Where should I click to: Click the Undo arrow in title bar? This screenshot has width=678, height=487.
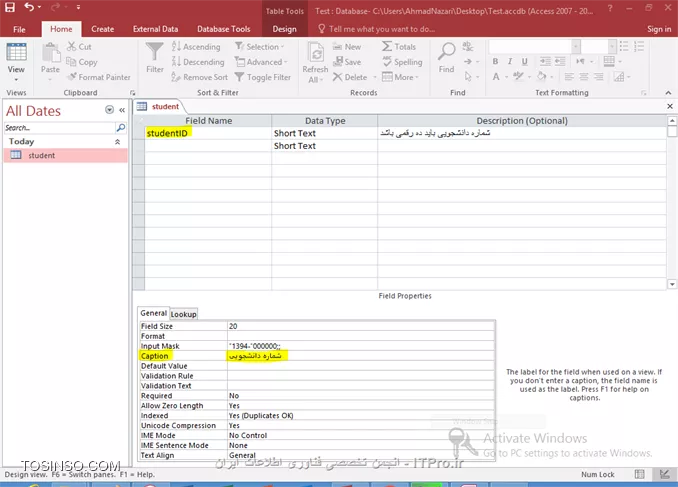click(29, 8)
